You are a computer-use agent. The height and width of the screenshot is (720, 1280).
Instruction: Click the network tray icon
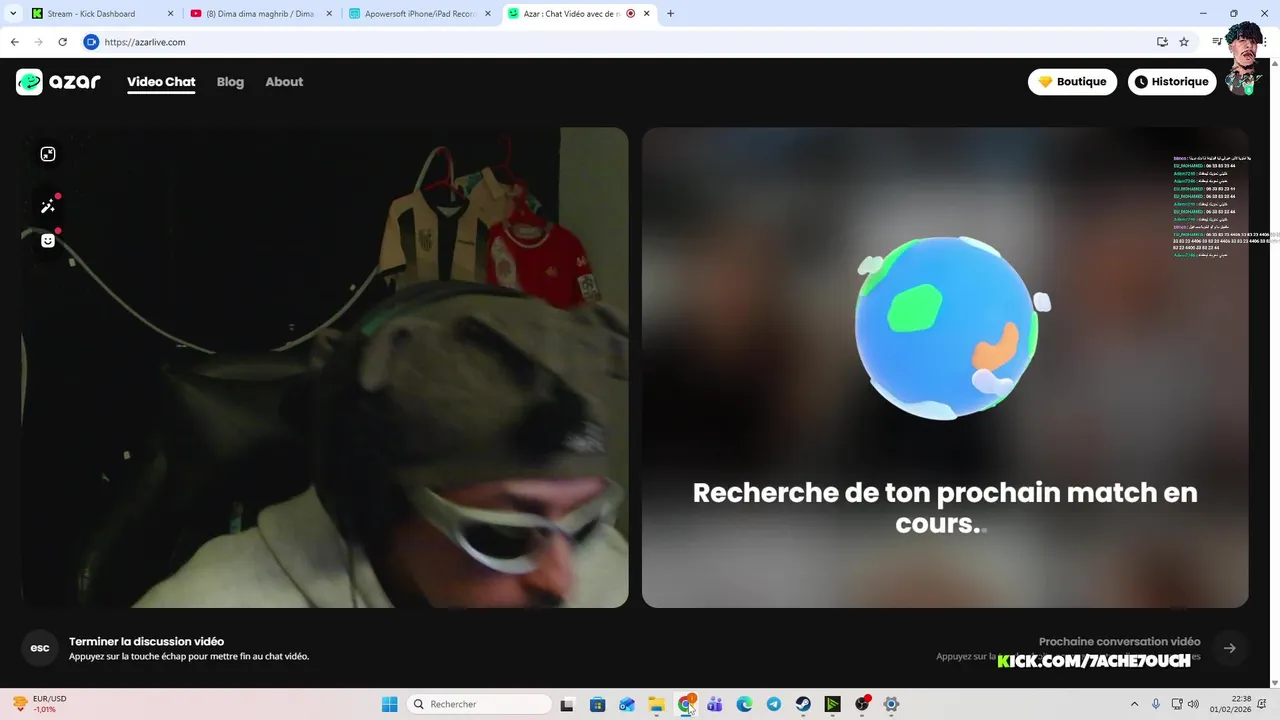pos(1177,704)
